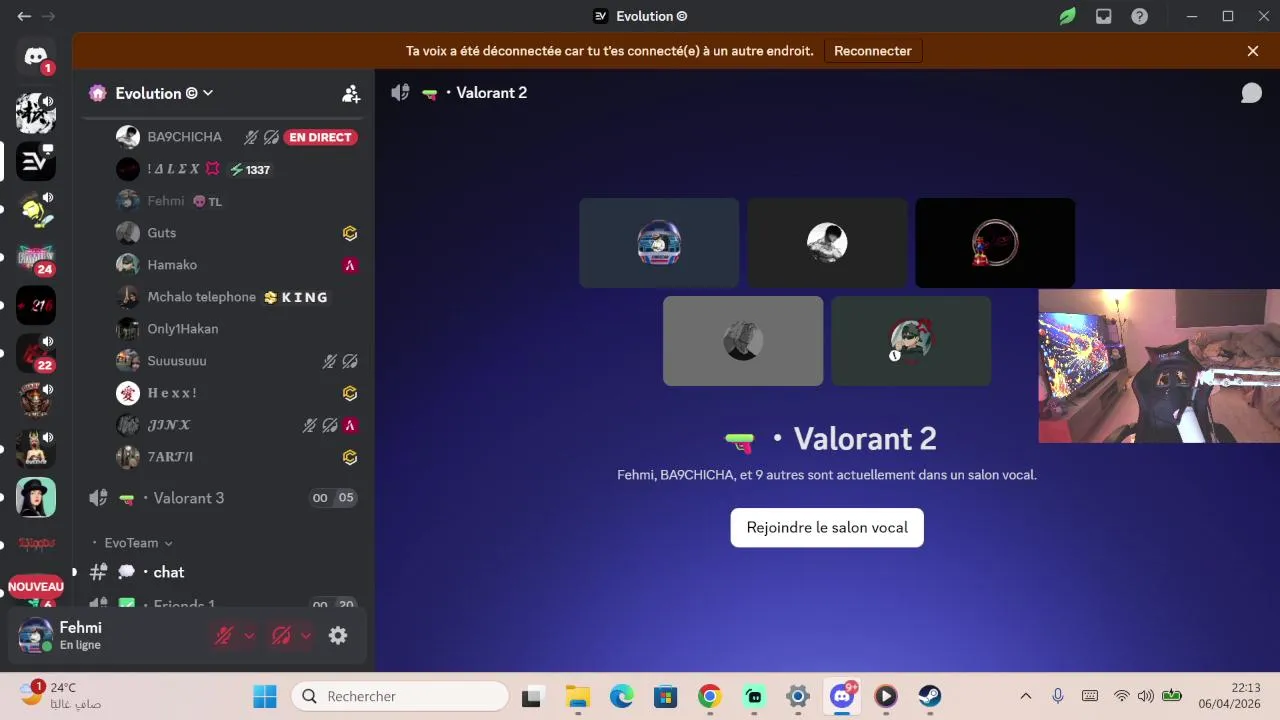Click the 1337 tag beside ALEX
This screenshot has width=1280, height=720.
250,170
